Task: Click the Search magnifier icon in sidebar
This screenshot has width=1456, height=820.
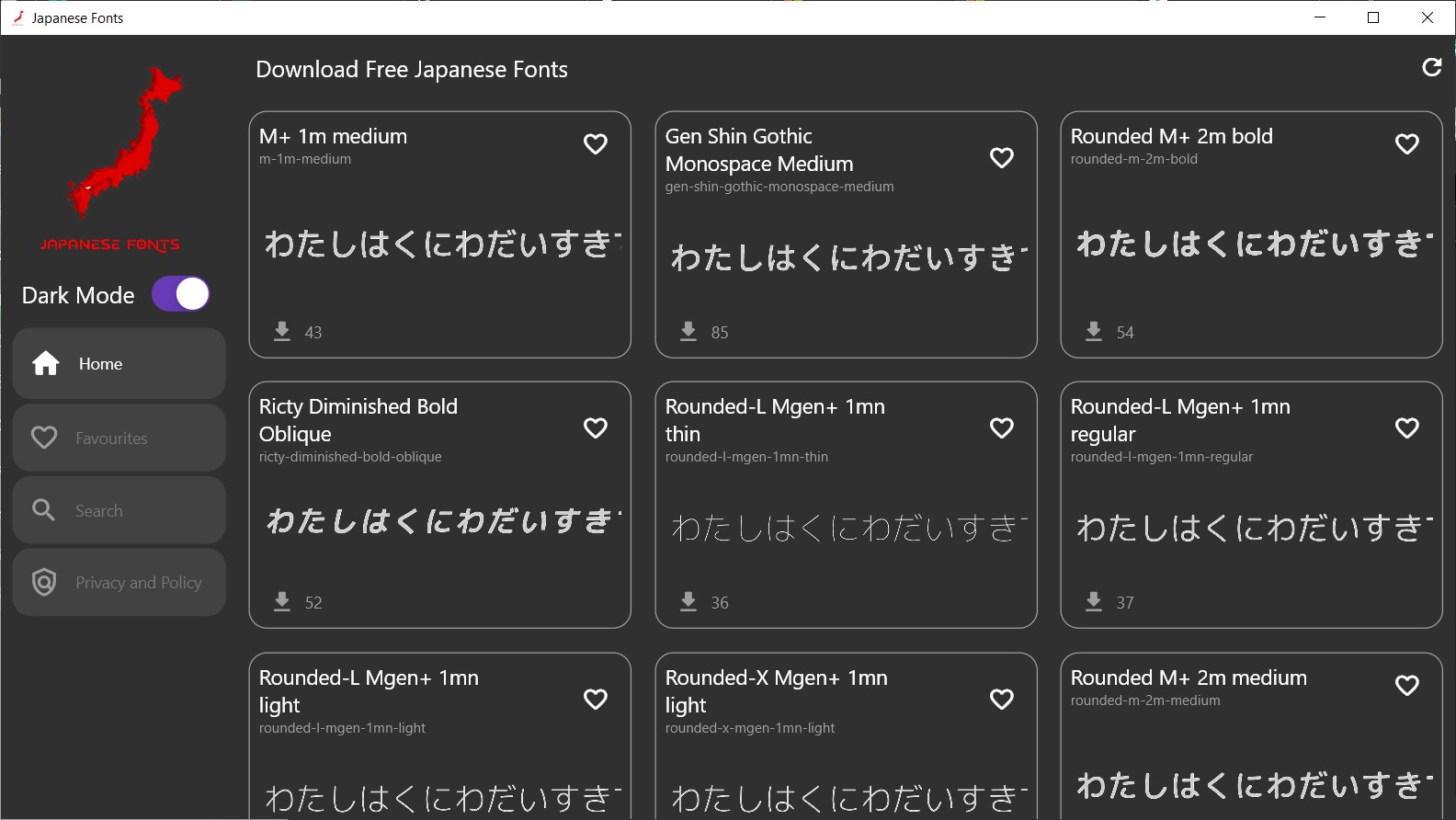Action: coord(43,509)
